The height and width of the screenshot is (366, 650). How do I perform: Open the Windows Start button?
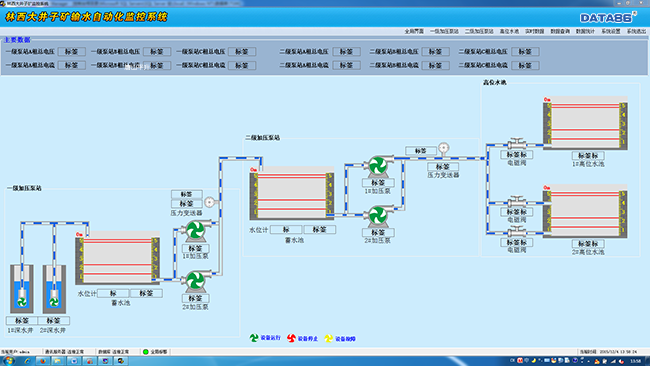(8, 361)
